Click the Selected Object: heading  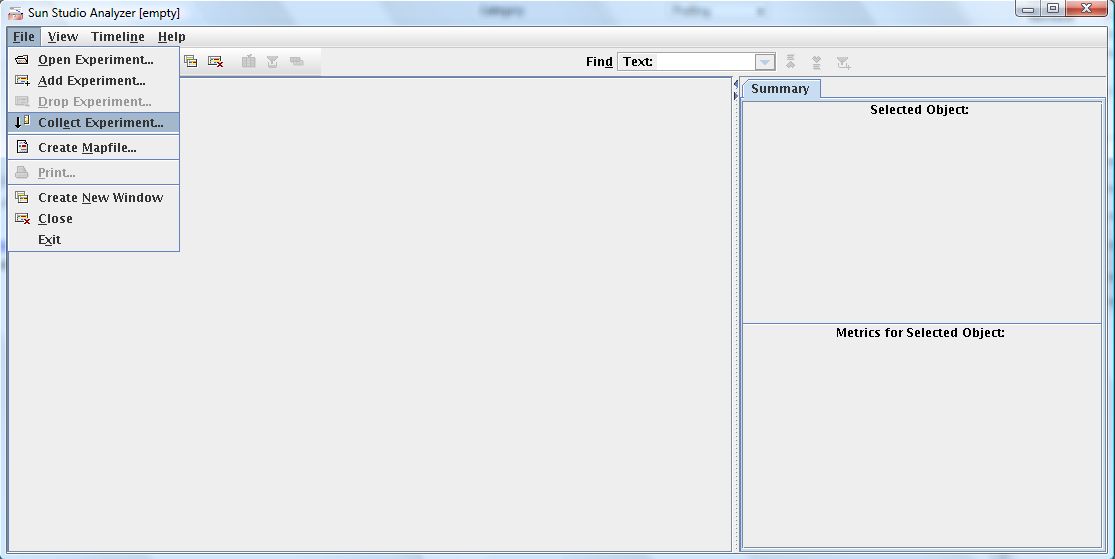(919, 110)
